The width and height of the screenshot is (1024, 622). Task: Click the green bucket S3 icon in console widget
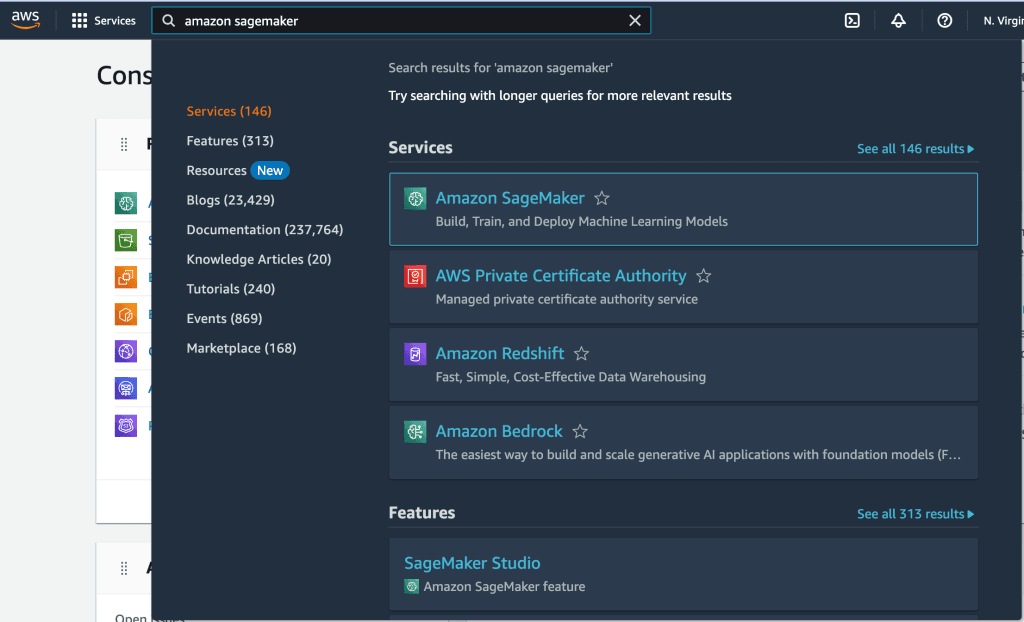126,240
